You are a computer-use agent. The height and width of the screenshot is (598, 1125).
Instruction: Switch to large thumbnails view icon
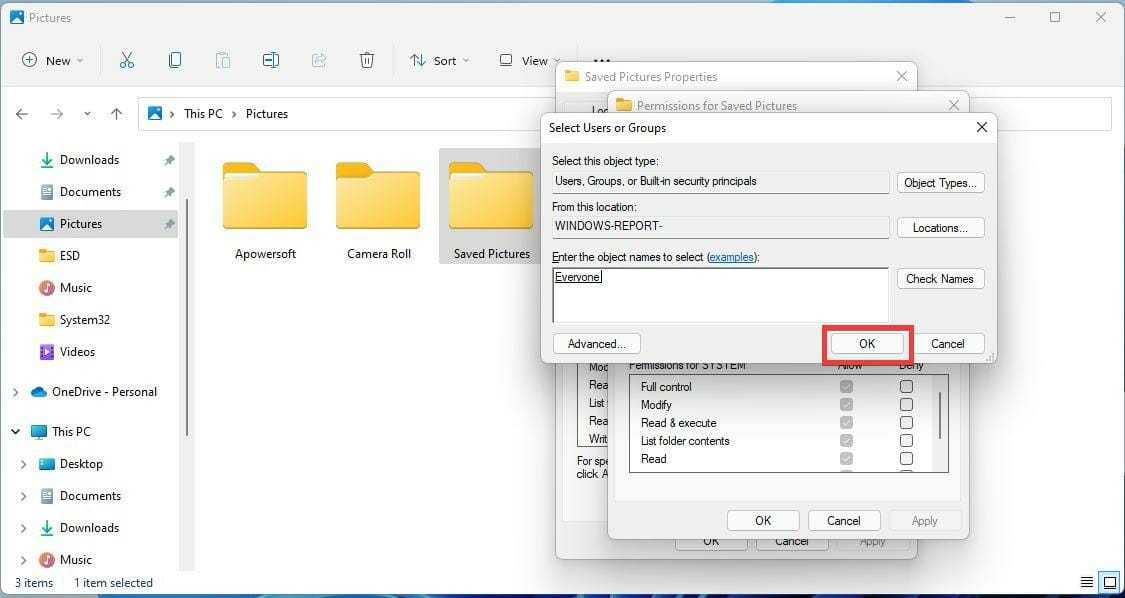(x=1108, y=582)
